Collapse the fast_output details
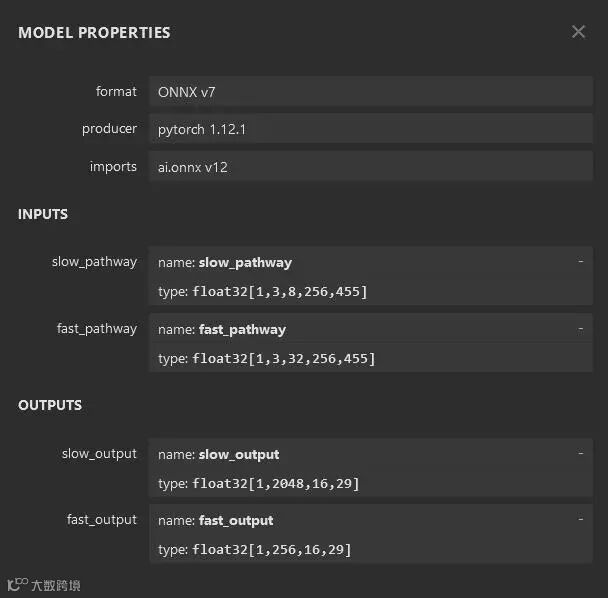Screen dimensions: 608x598 tap(580, 519)
